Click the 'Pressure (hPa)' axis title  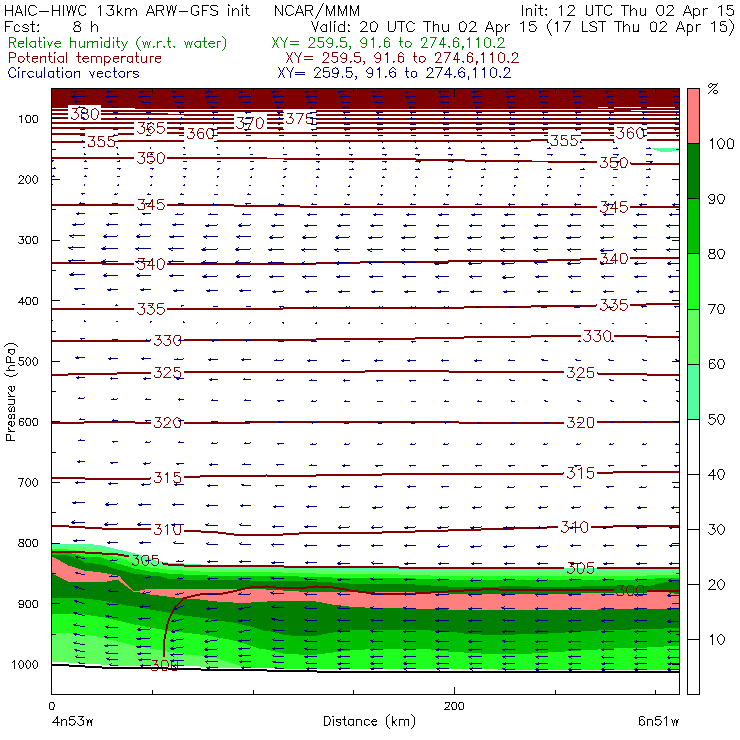coord(11,392)
